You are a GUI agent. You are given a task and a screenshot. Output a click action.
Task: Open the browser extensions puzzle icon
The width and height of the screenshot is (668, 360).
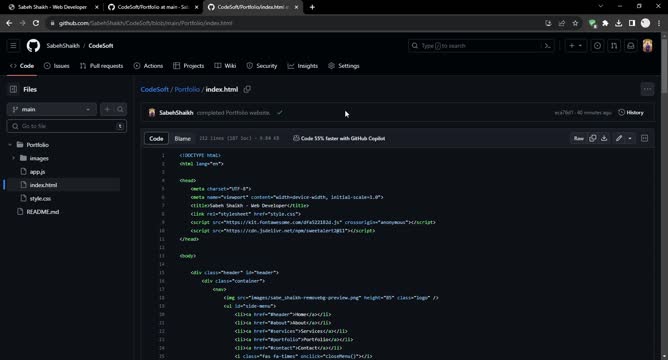click(605, 23)
